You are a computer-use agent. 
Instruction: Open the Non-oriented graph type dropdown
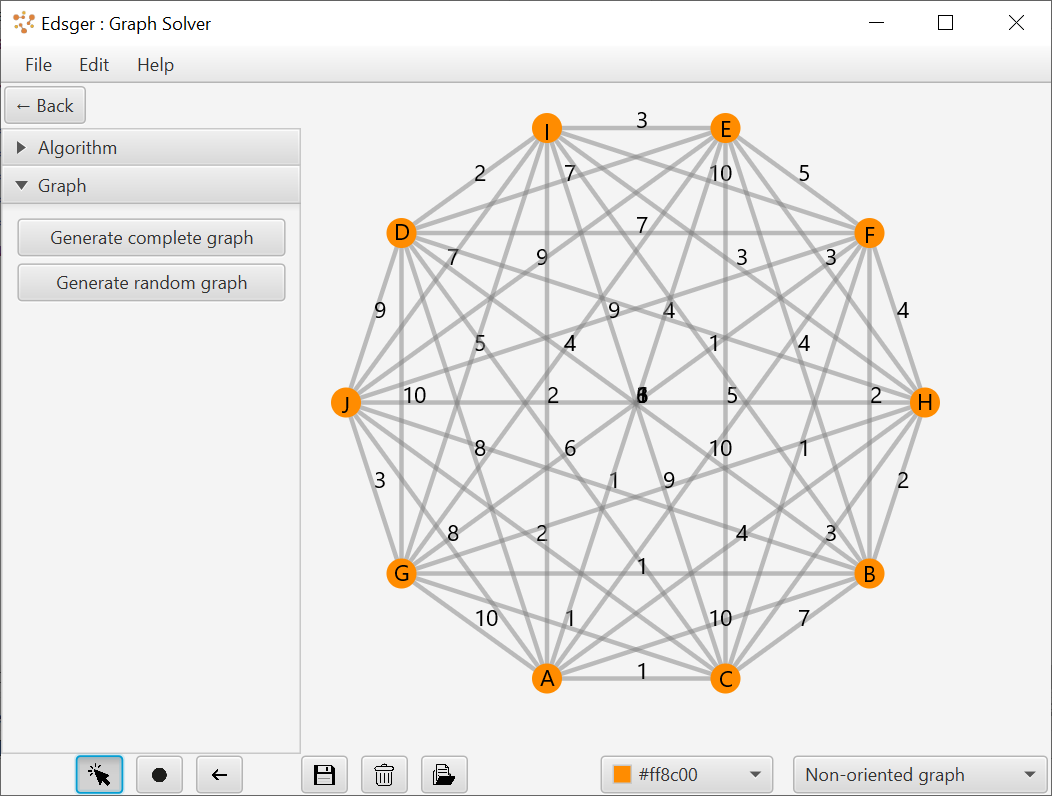coord(920,775)
